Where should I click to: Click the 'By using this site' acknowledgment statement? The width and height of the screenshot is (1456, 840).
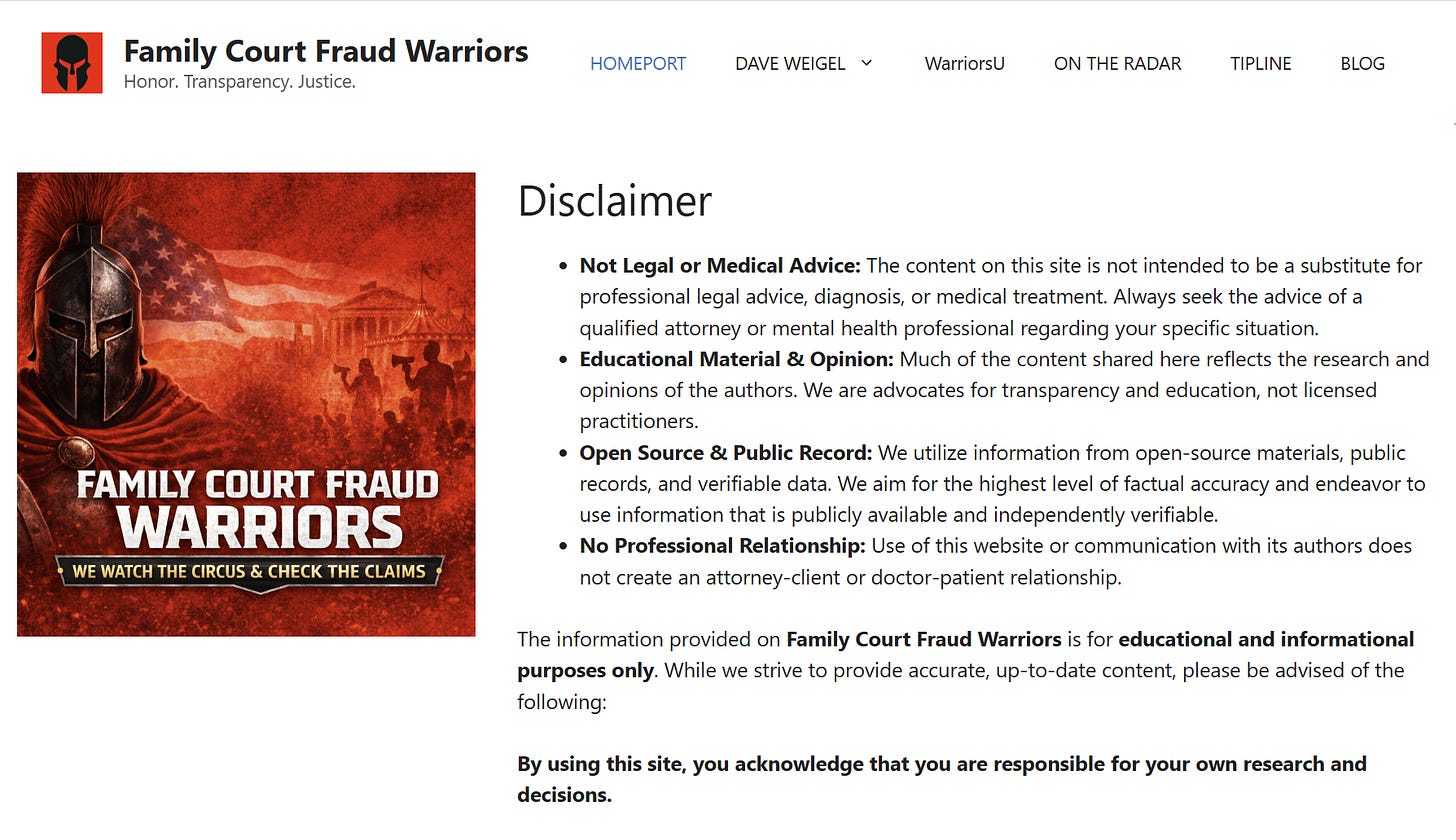click(942, 779)
